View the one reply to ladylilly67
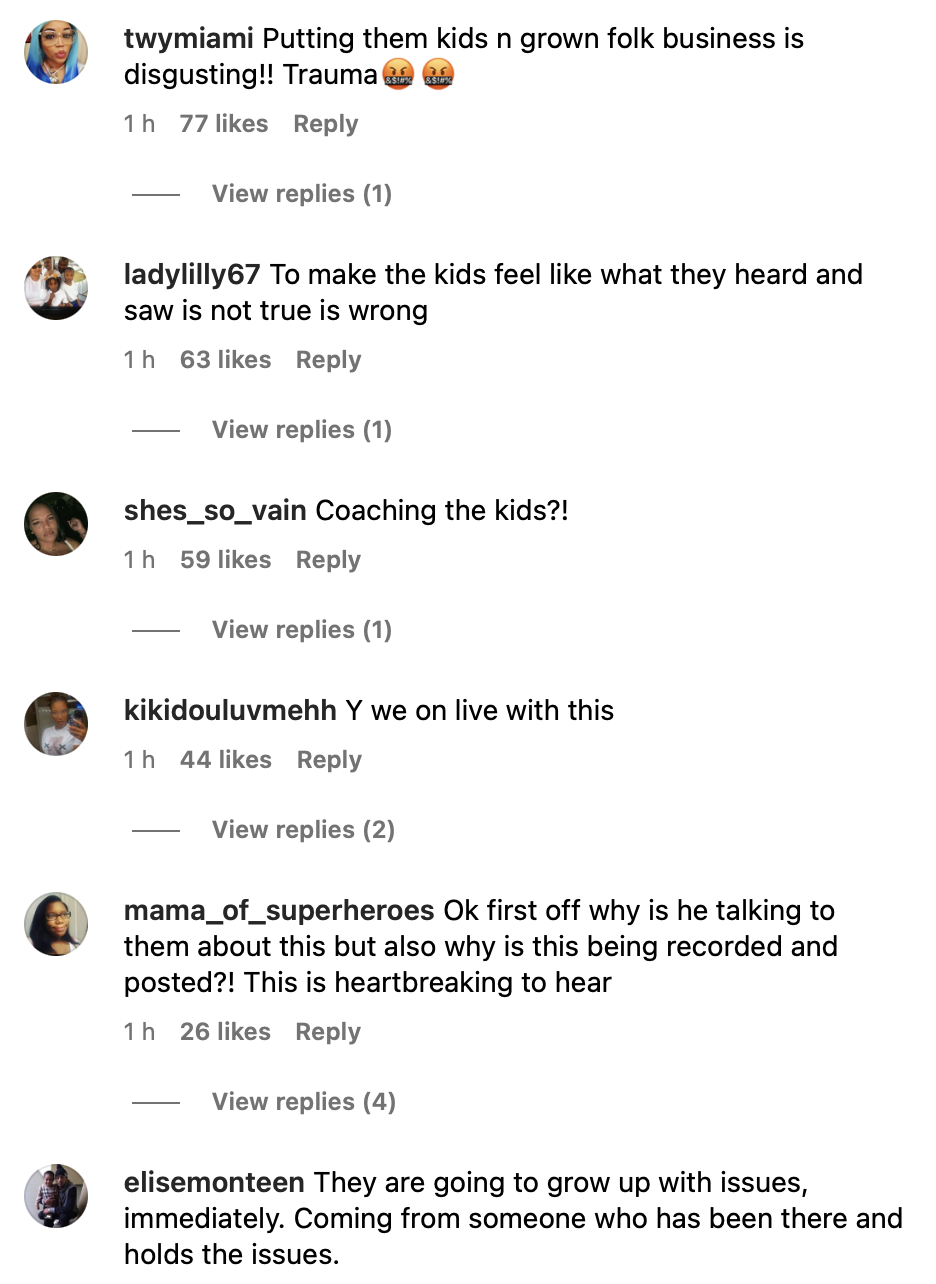The height and width of the screenshot is (1284, 936). tap(301, 430)
